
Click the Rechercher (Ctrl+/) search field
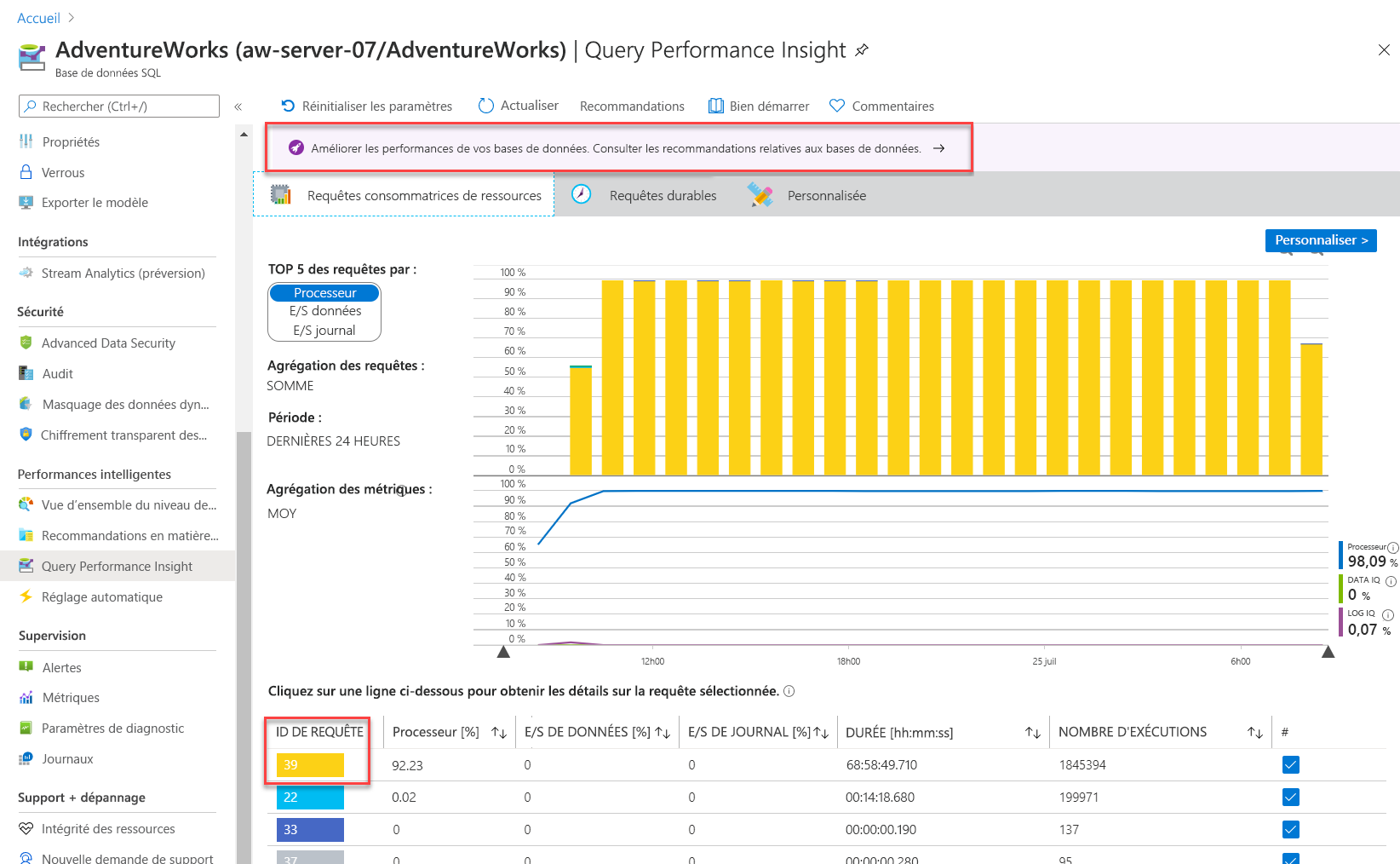click(x=119, y=106)
